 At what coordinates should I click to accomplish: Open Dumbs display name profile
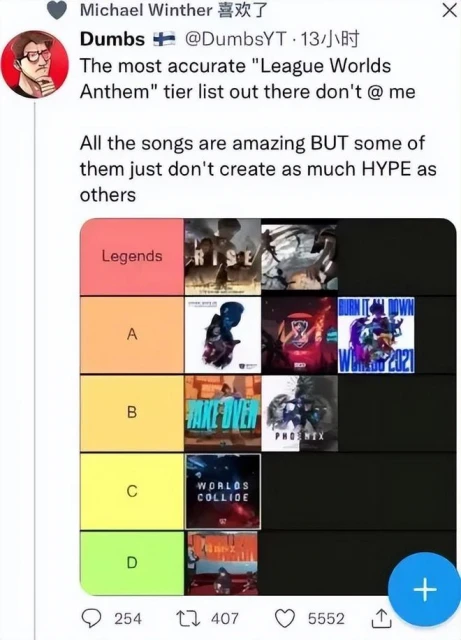click(112, 39)
